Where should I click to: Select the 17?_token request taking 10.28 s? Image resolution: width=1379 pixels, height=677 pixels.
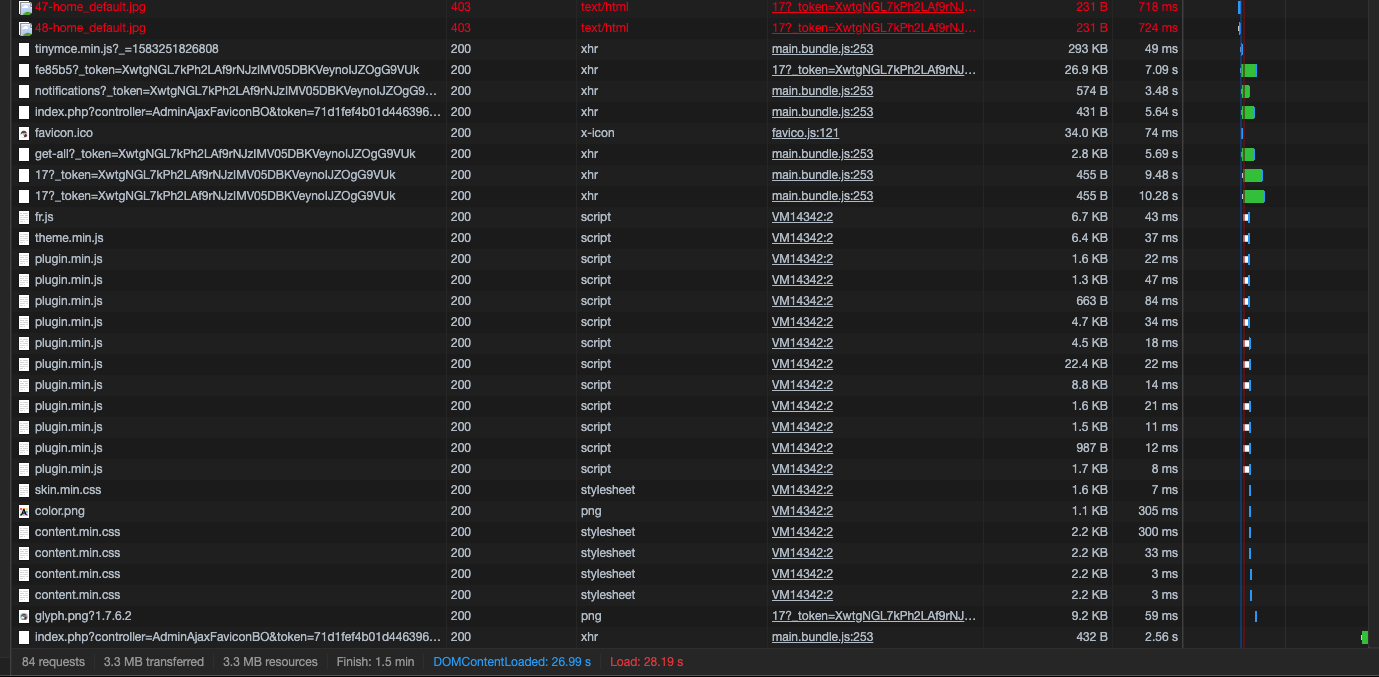[x=689, y=196]
